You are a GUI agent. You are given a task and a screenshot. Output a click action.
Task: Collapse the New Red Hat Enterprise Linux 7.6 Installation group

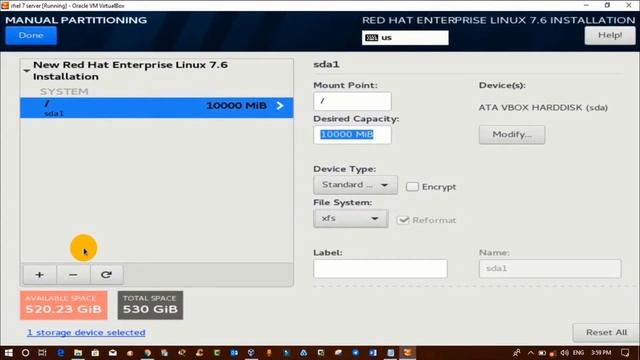point(27,71)
